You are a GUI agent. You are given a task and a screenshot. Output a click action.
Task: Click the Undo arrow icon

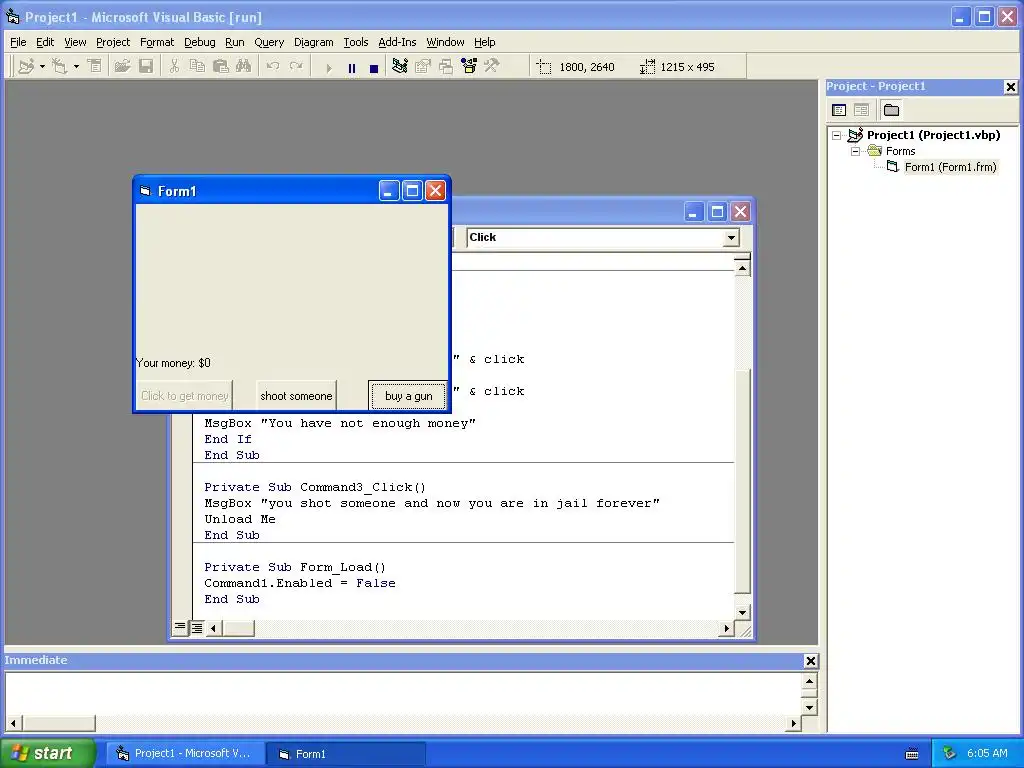coord(272,66)
